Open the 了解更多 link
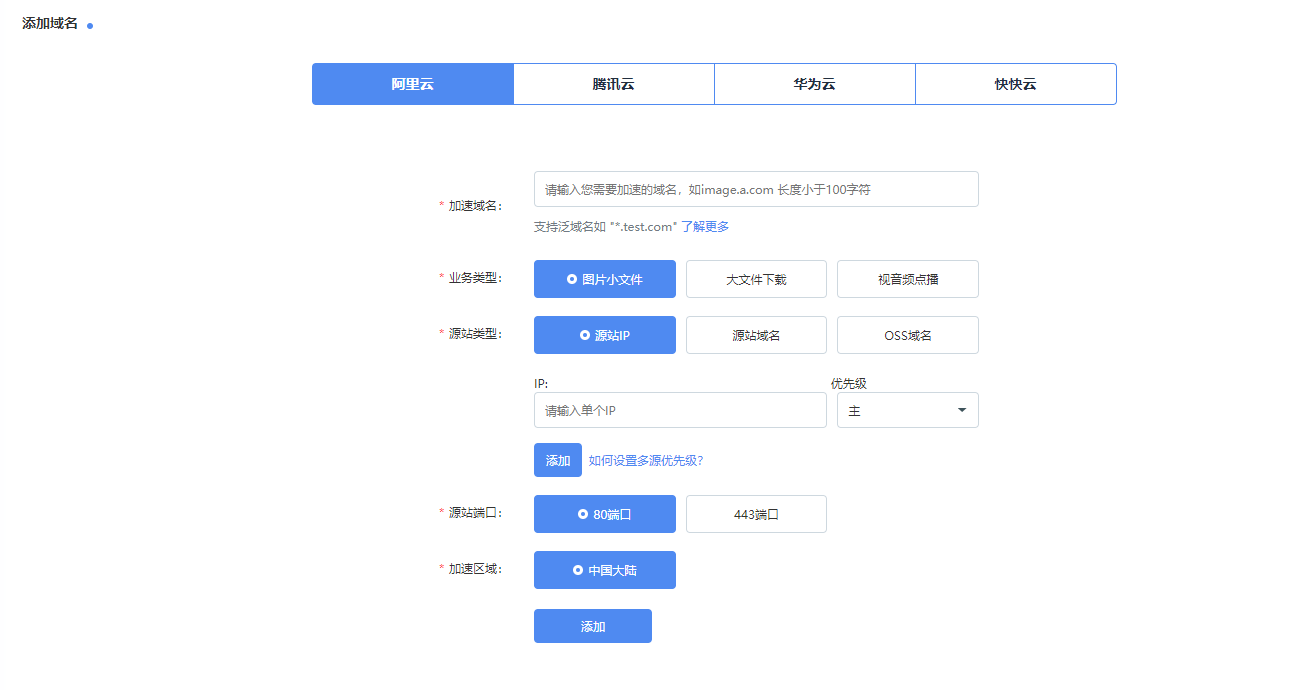This screenshot has height=690, width=1312. [x=705, y=227]
